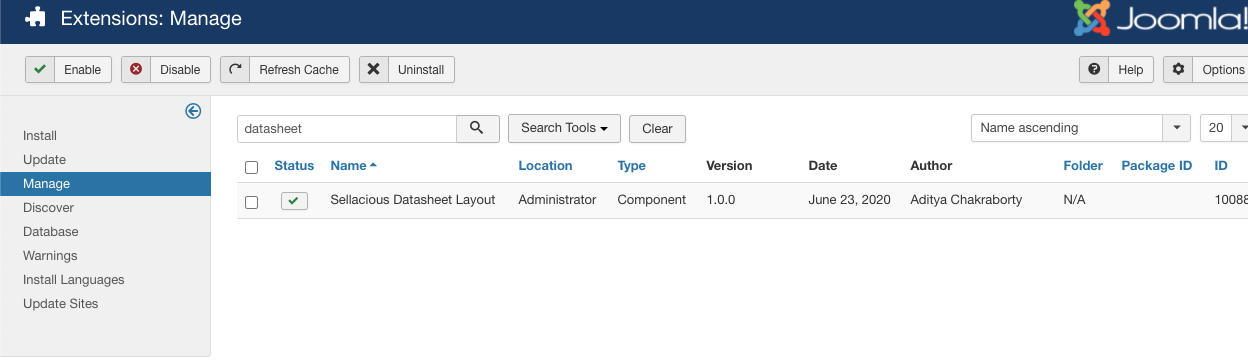Click the Sellacious Datasheet Layout name
1248x361 pixels.
point(413,200)
